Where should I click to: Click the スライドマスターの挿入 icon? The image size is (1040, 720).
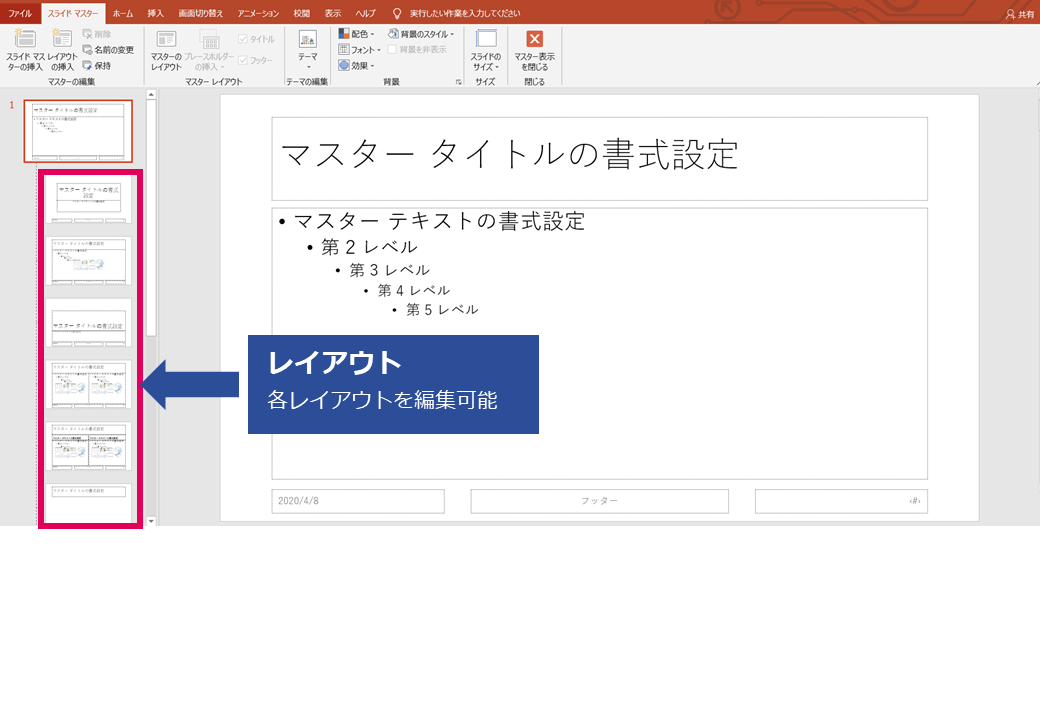(25, 49)
